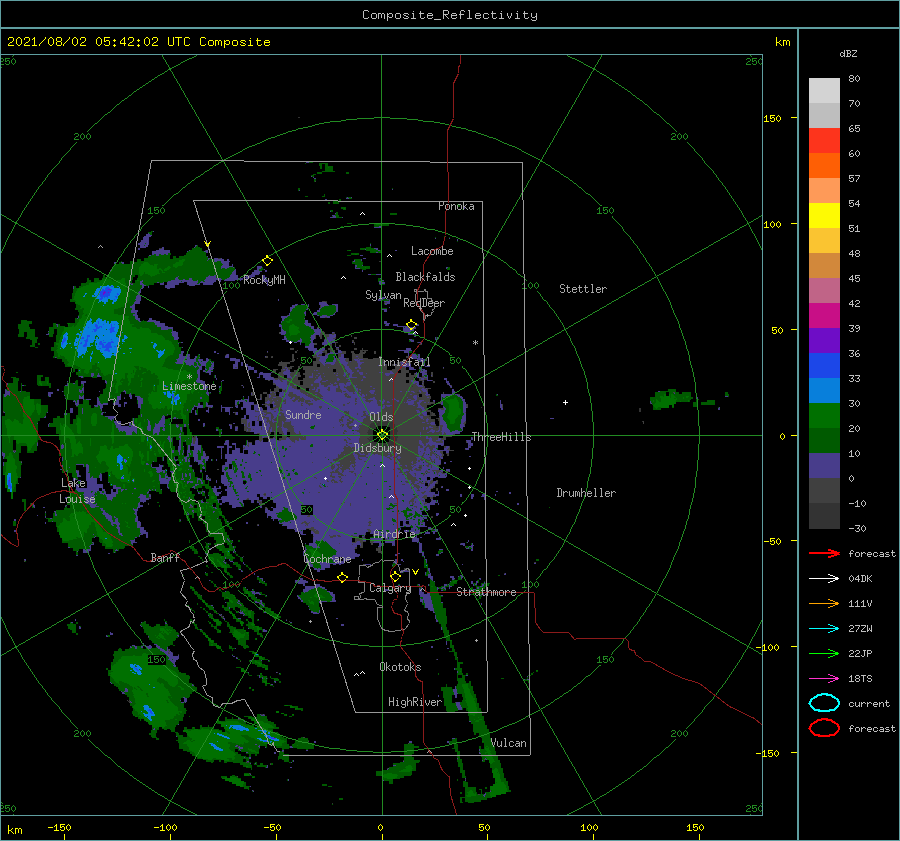Click the yellow diamond marker above Calgary label
This screenshot has height=841, width=900.
395,576
